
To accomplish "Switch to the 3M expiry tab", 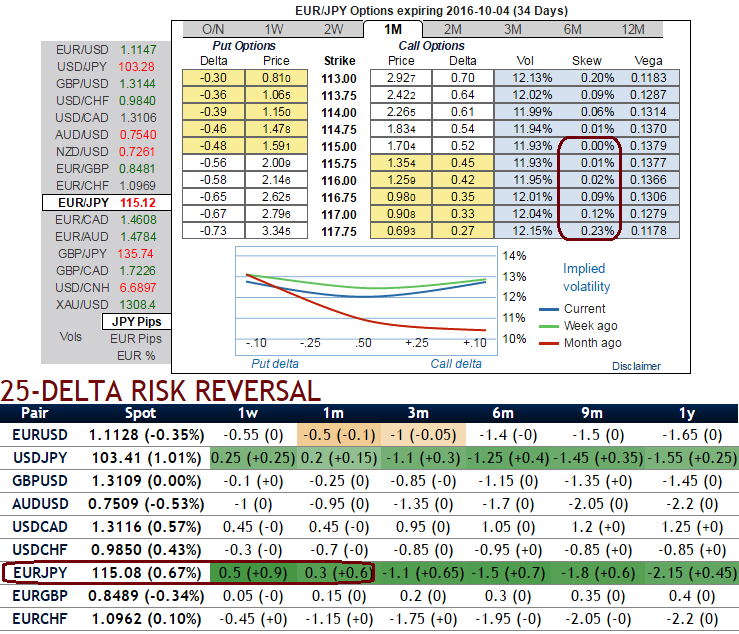I will pos(513,29).
